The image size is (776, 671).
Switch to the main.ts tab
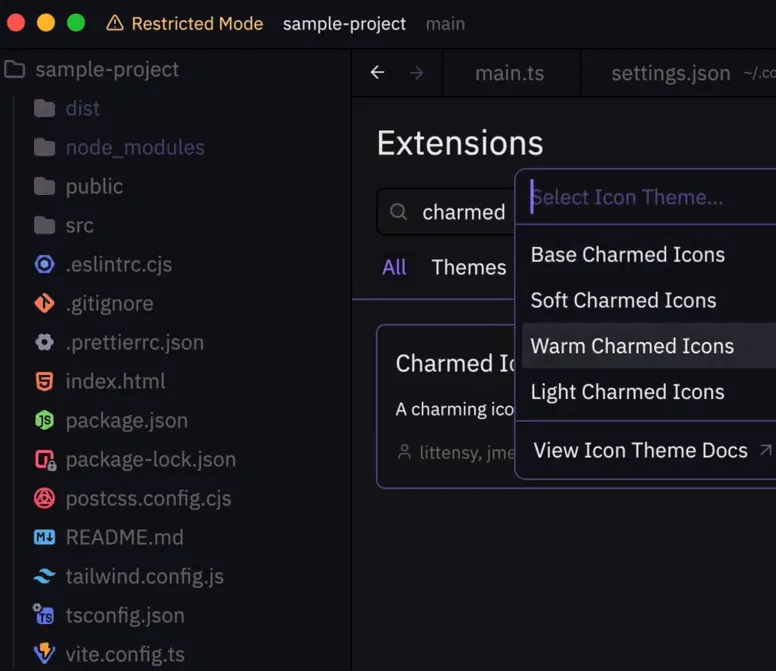[x=509, y=73]
